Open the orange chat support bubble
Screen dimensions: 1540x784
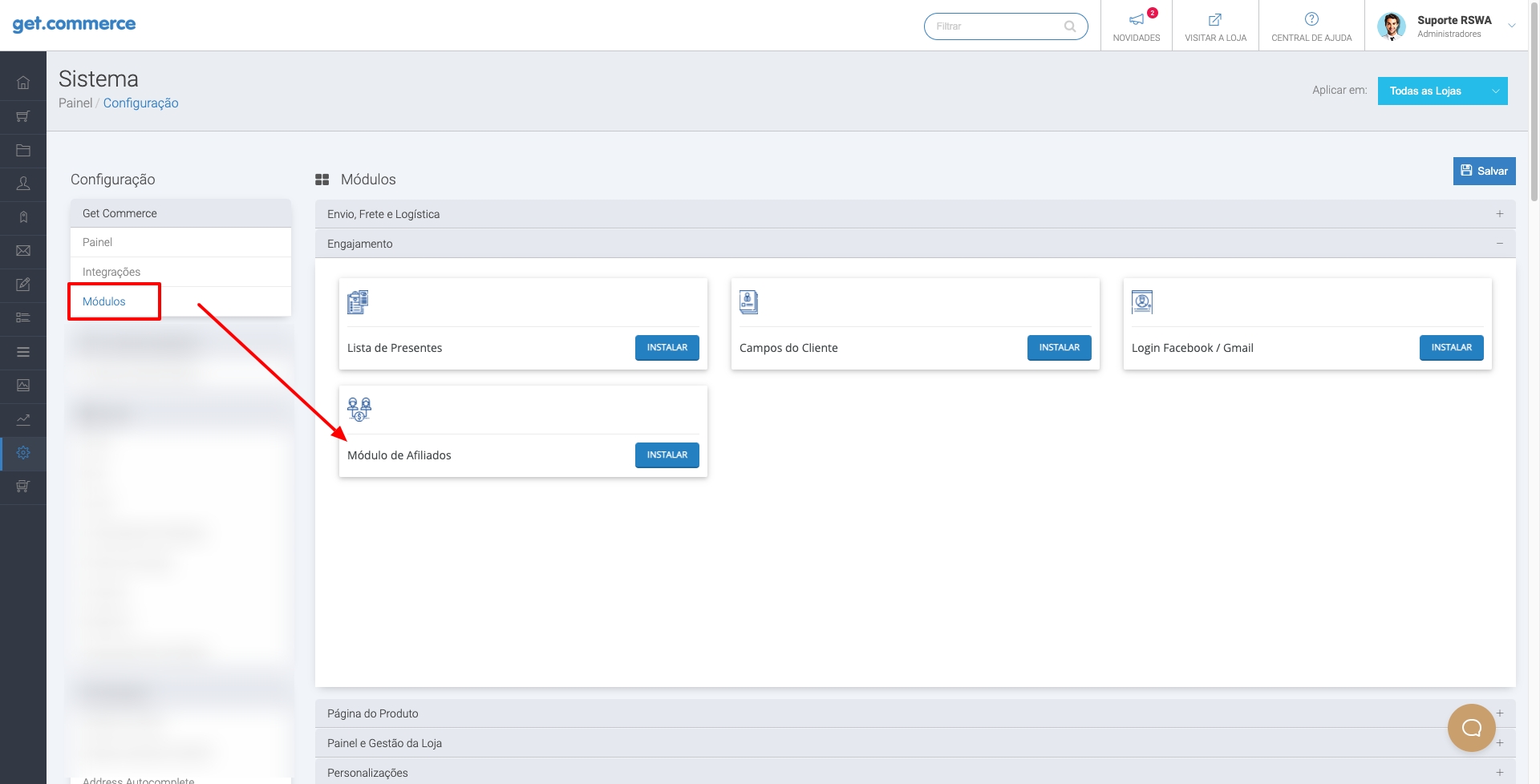(x=1471, y=728)
